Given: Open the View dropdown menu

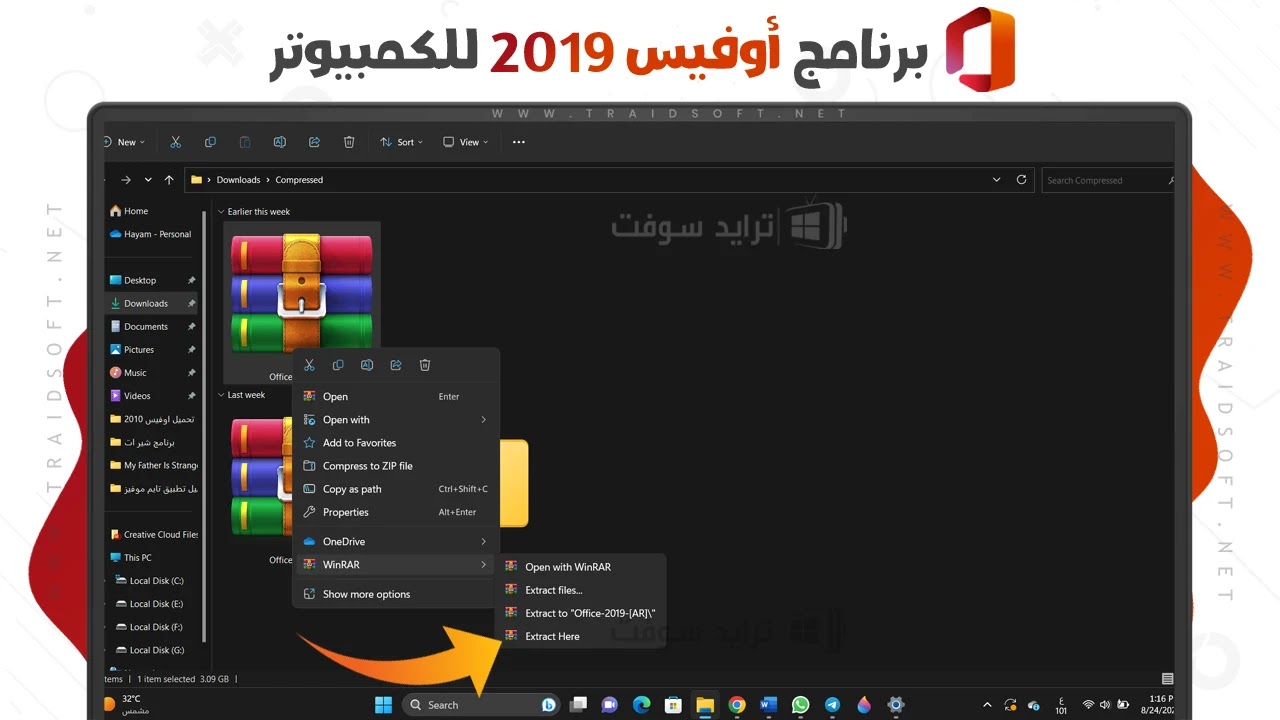Looking at the screenshot, I should click(x=465, y=142).
